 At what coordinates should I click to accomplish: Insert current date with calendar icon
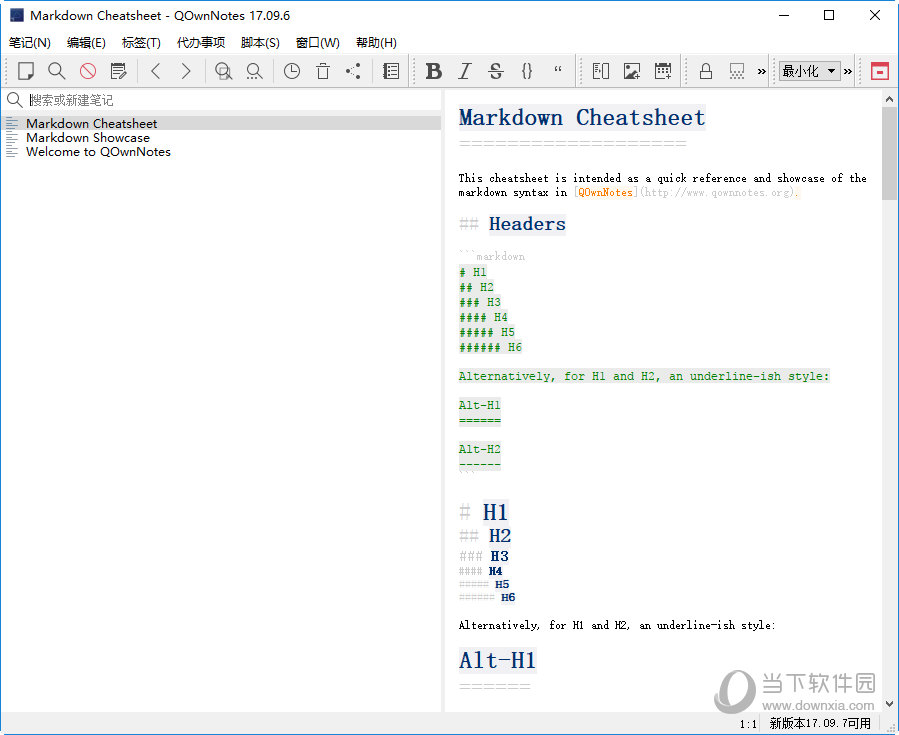pyautogui.click(x=663, y=71)
